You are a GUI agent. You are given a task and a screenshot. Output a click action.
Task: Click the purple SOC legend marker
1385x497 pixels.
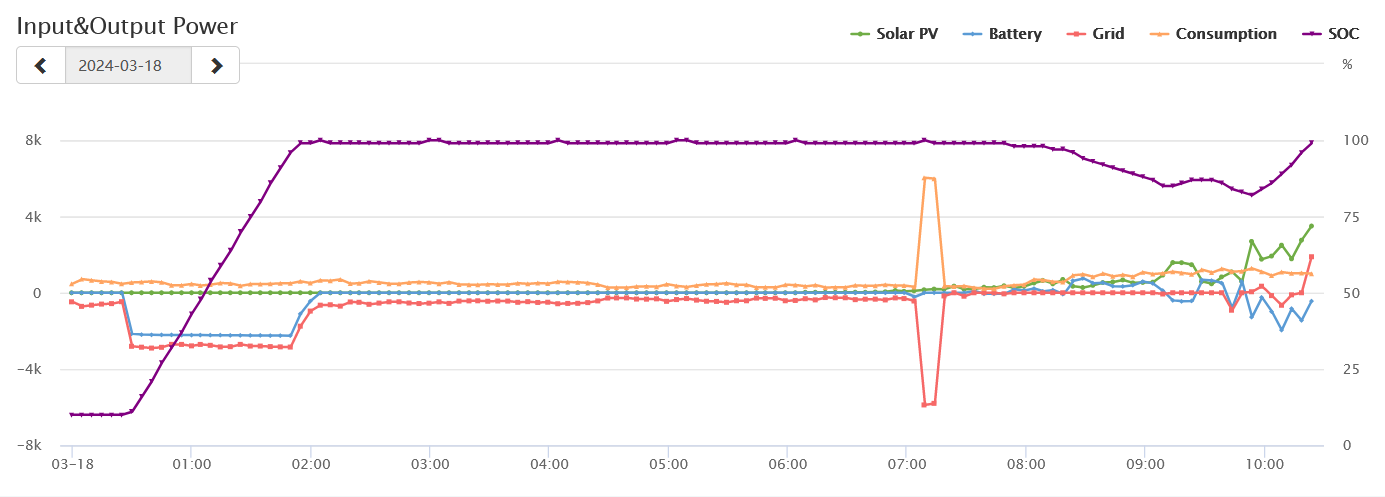(x=1311, y=34)
